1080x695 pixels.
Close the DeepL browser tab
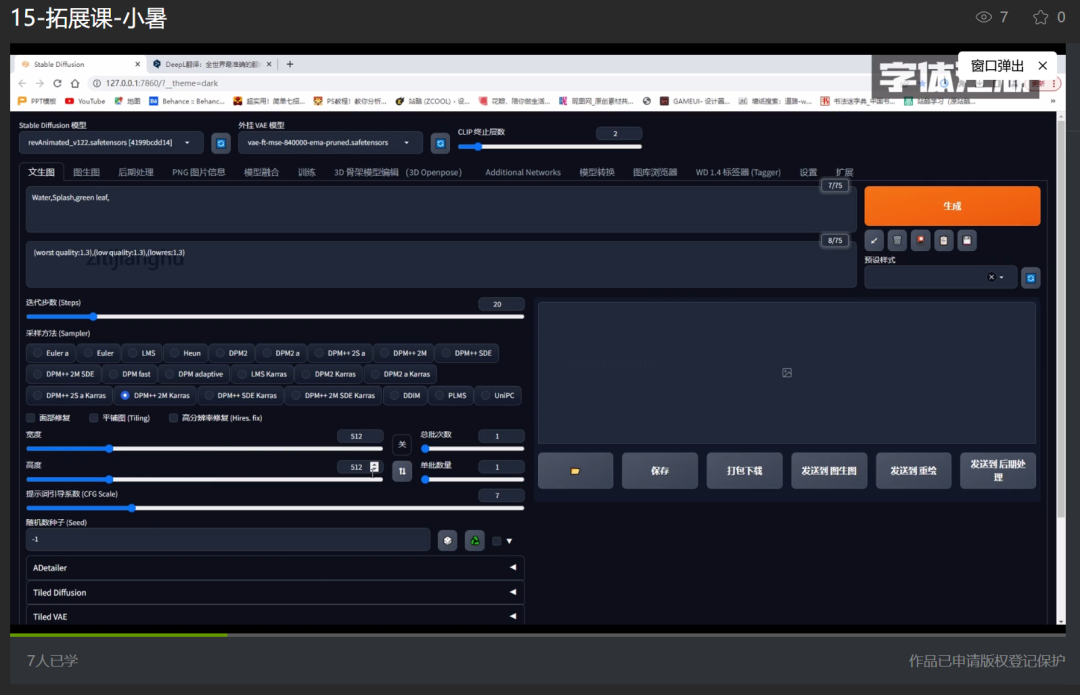pyautogui.click(x=269, y=64)
